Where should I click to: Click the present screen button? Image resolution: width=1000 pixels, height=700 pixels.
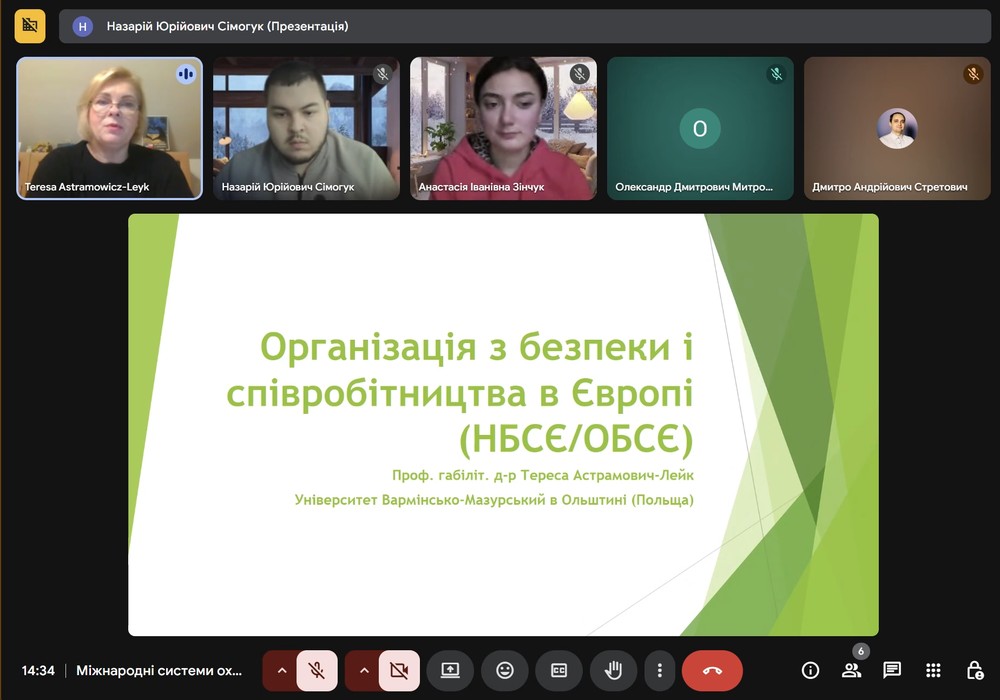[x=450, y=671]
